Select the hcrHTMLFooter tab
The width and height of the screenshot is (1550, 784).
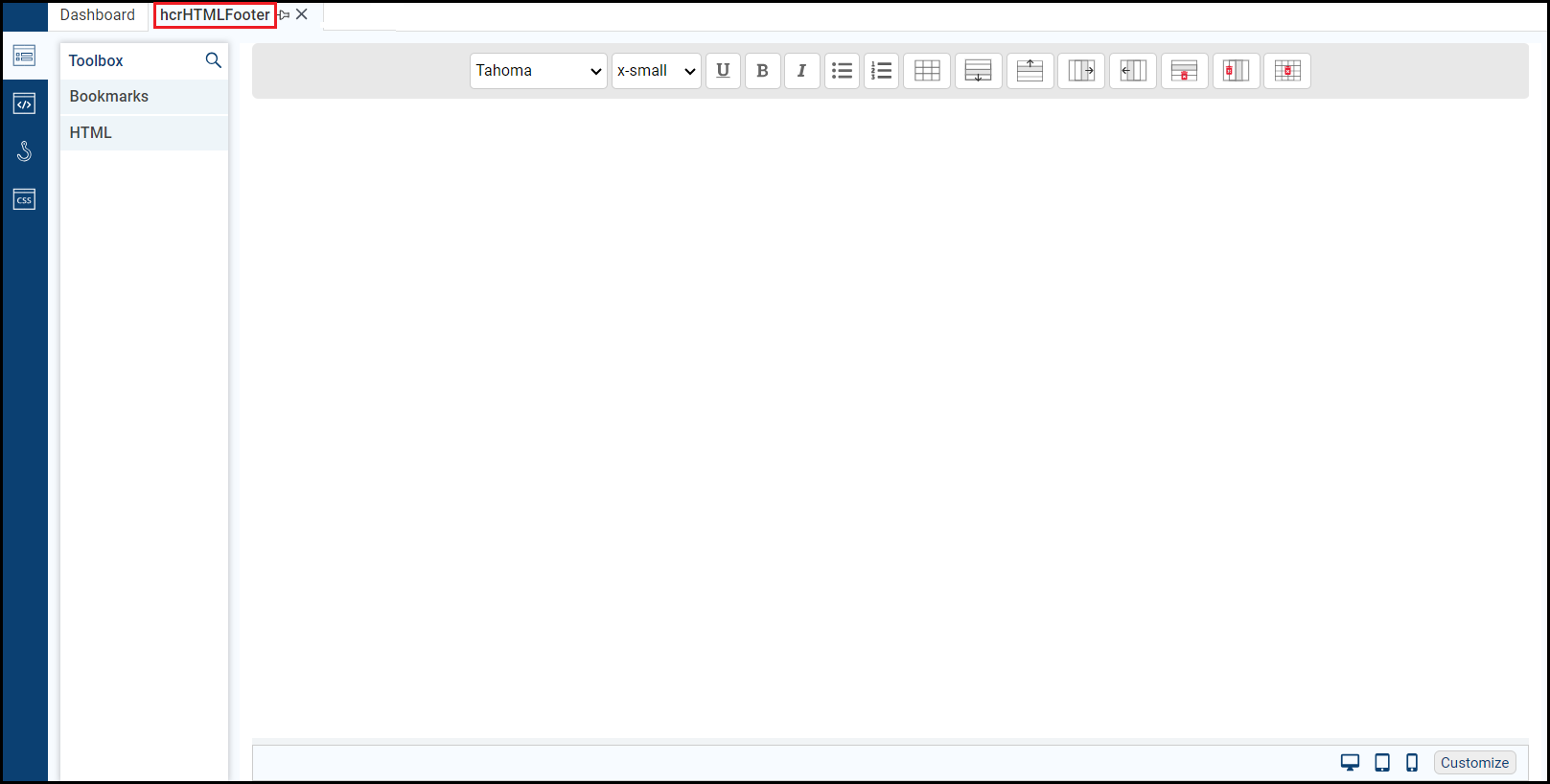[215, 15]
